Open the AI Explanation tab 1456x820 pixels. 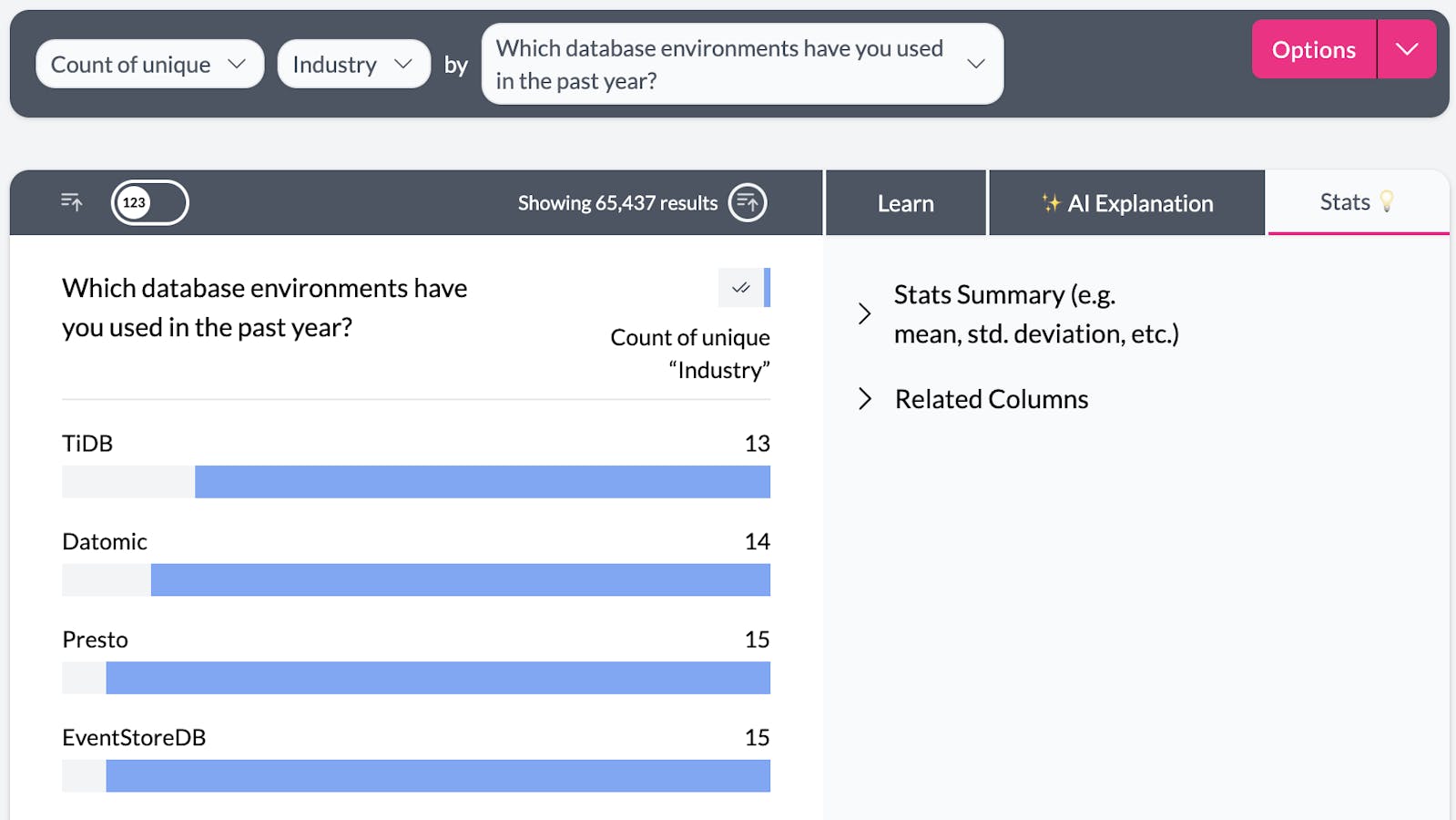[x=1126, y=203]
